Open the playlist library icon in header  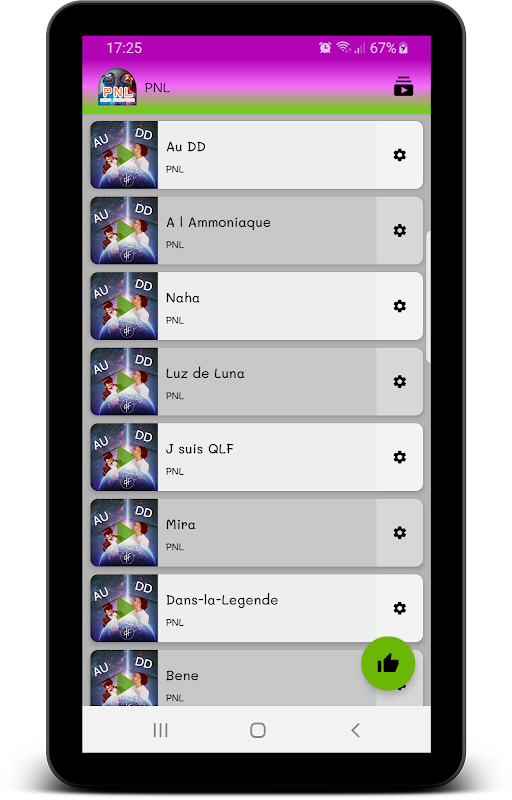tap(403, 87)
